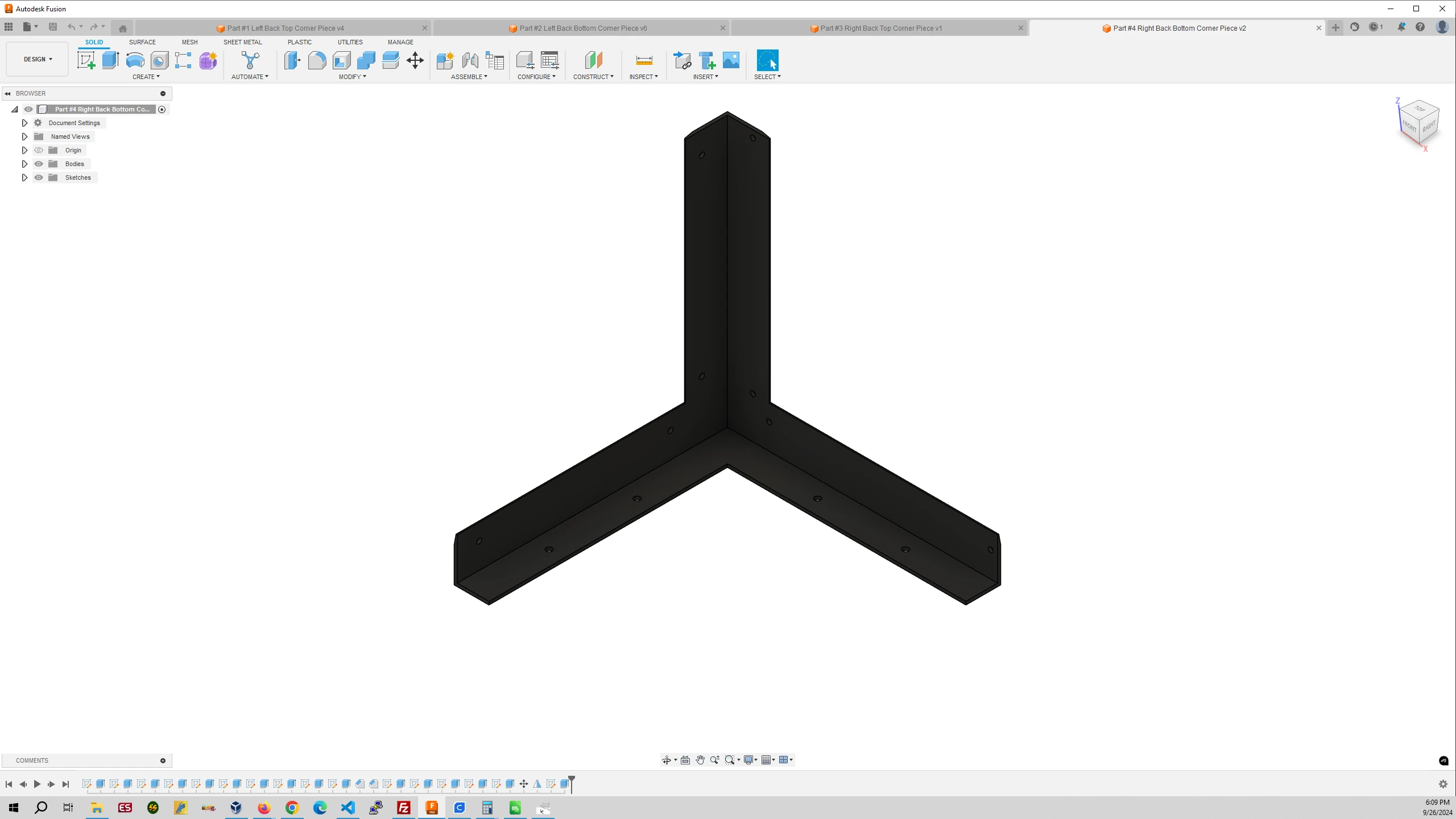Expand the Named Views folder
This screenshot has height=819, width=1456.
pos(24,136)
